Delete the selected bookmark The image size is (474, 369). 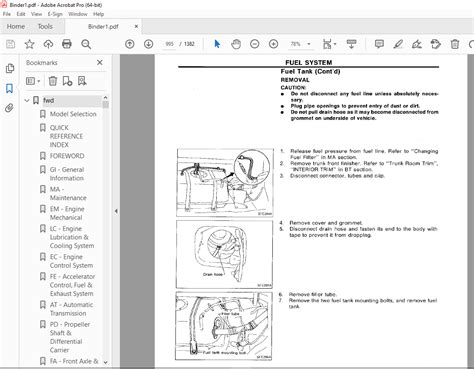pyautogui.click(x=53, y=81)
